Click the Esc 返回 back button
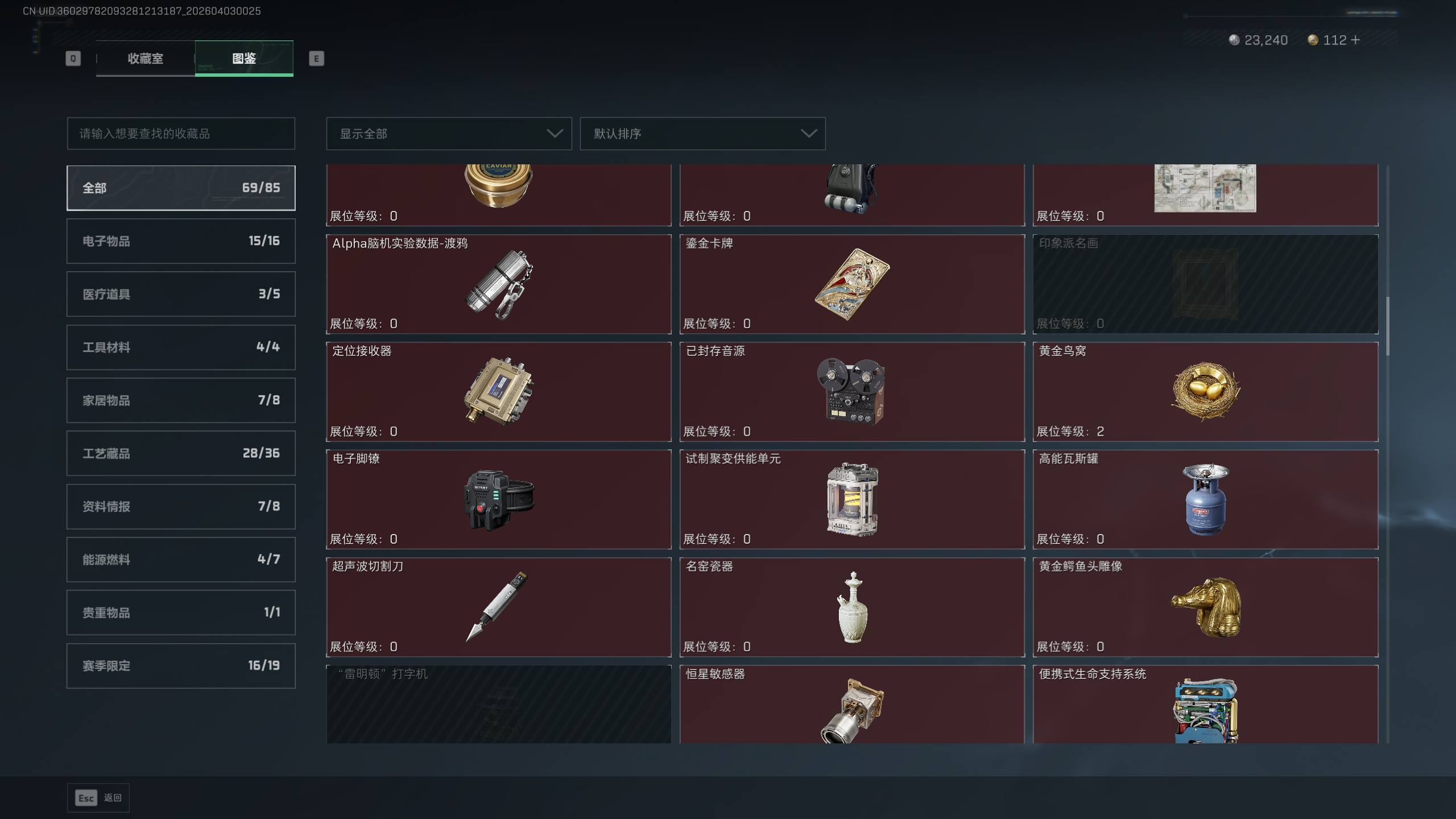1456x819 pixels. point(98,798)
